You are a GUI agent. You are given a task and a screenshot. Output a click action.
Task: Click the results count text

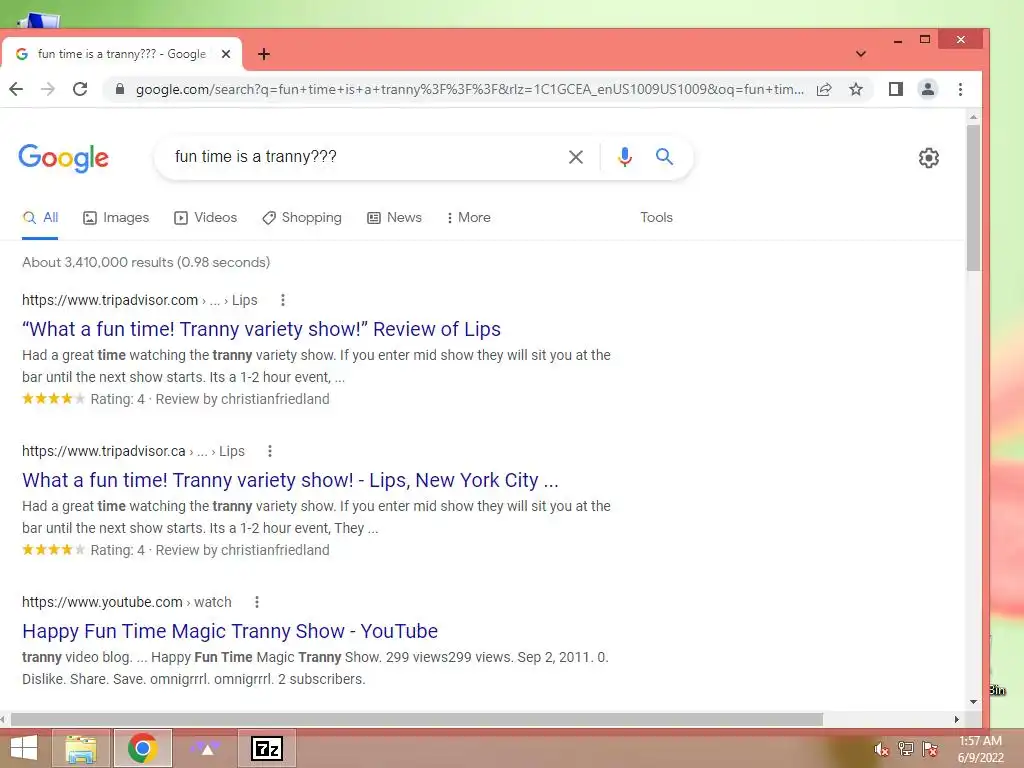click(146, 263)
